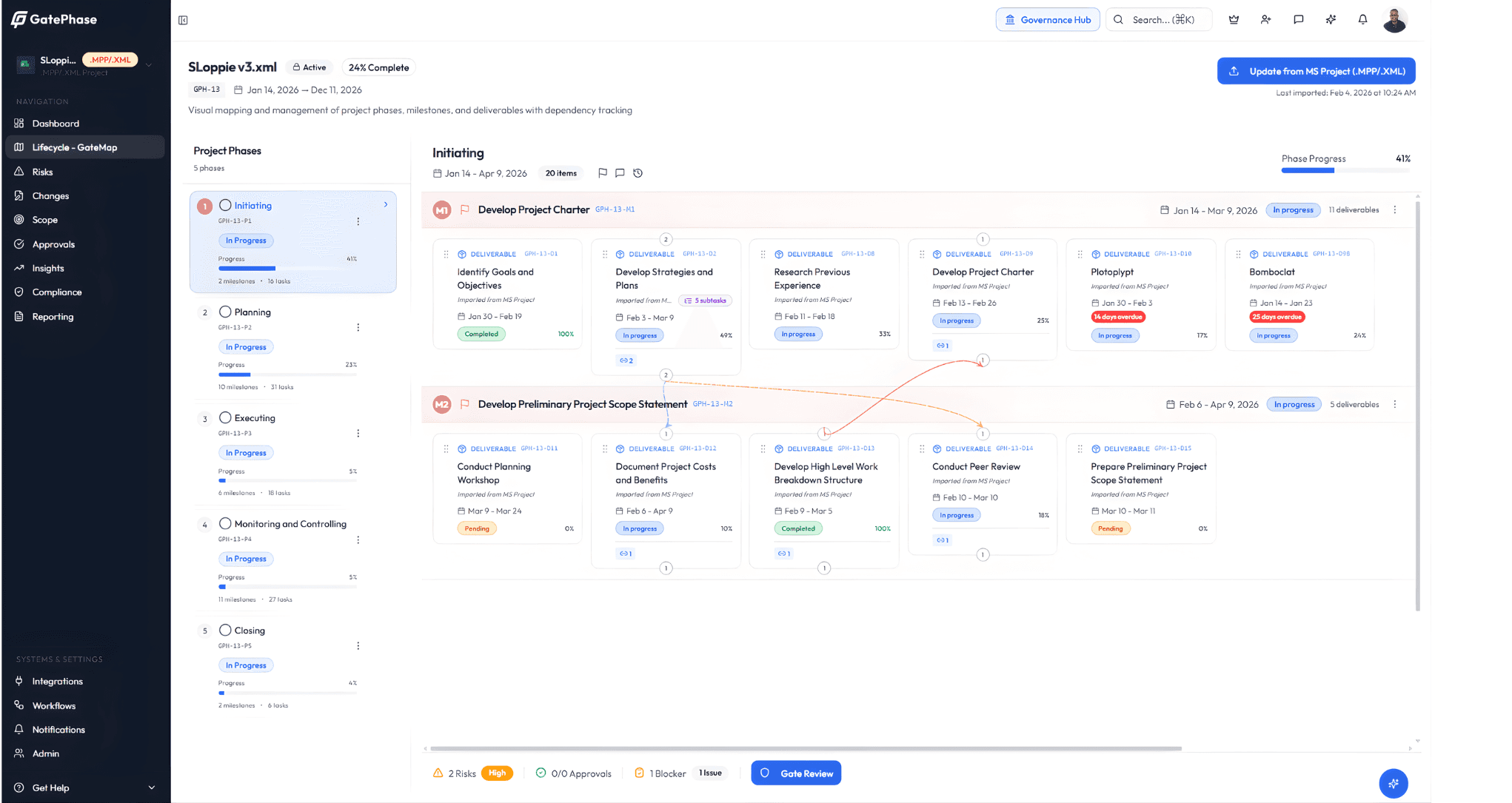Expand the Get Help menu chevron

click(152, 787)
